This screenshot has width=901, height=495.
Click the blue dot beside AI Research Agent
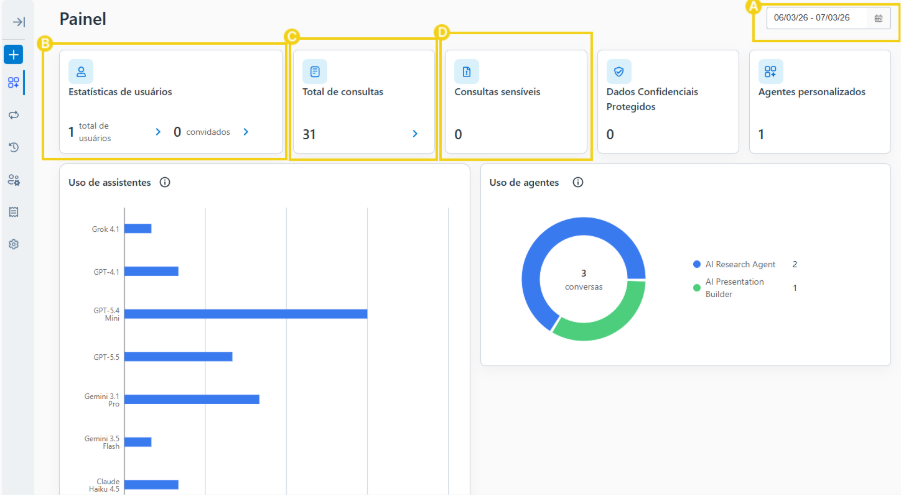click(696, 264)
